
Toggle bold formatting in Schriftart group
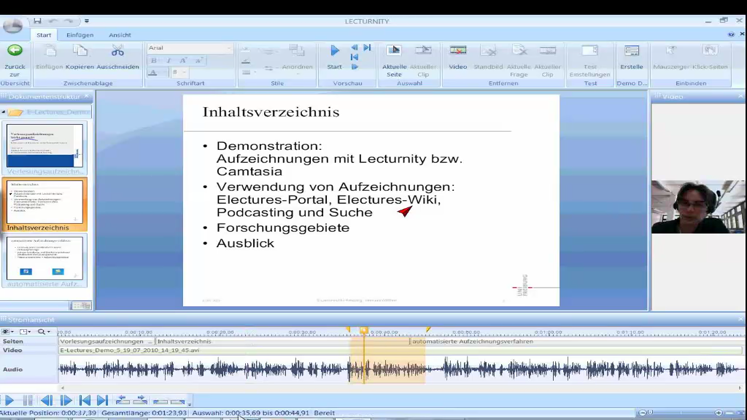(x=155, y=61)
